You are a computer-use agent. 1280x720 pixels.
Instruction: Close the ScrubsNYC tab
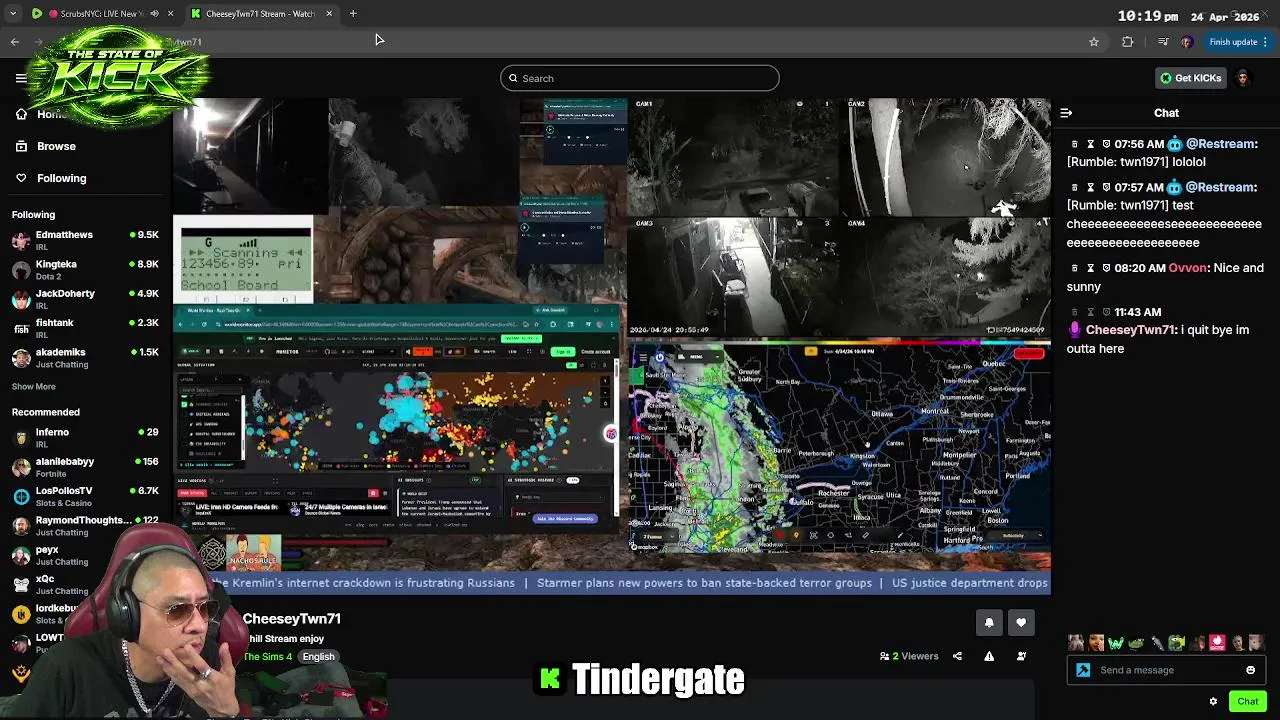170,14
